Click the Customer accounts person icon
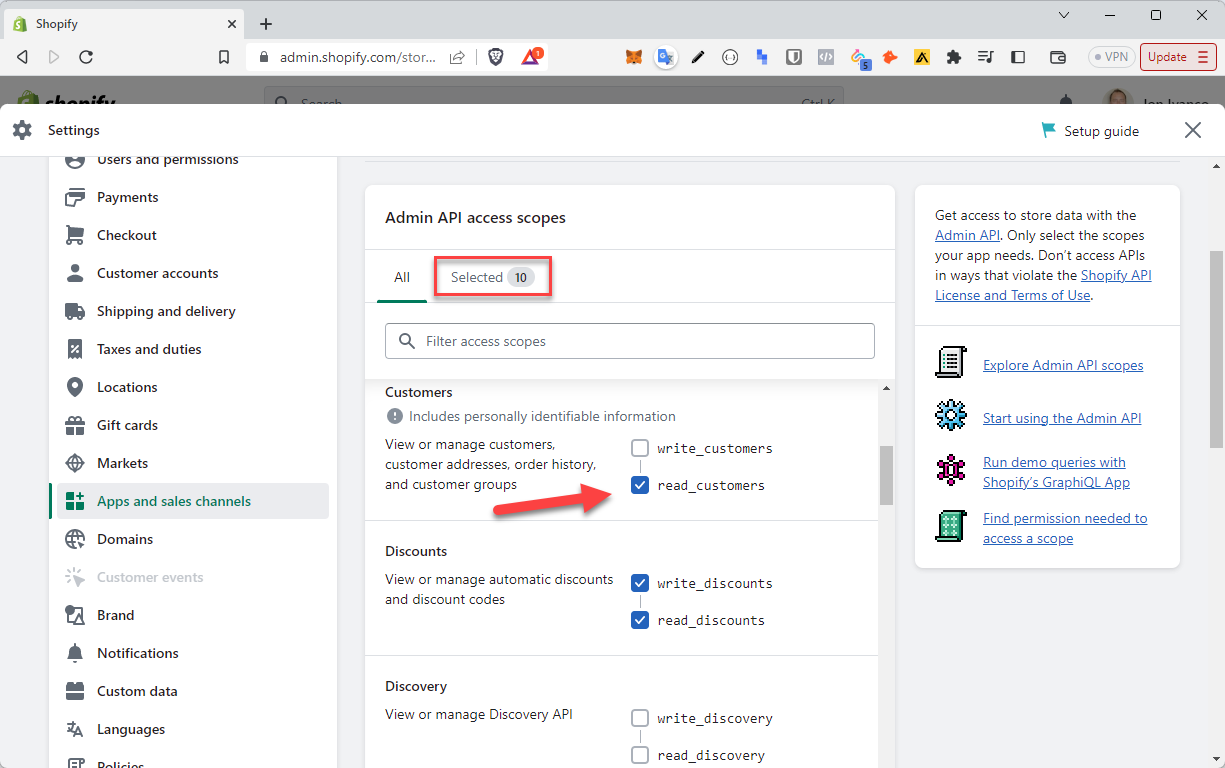 (x=75, y=273)
